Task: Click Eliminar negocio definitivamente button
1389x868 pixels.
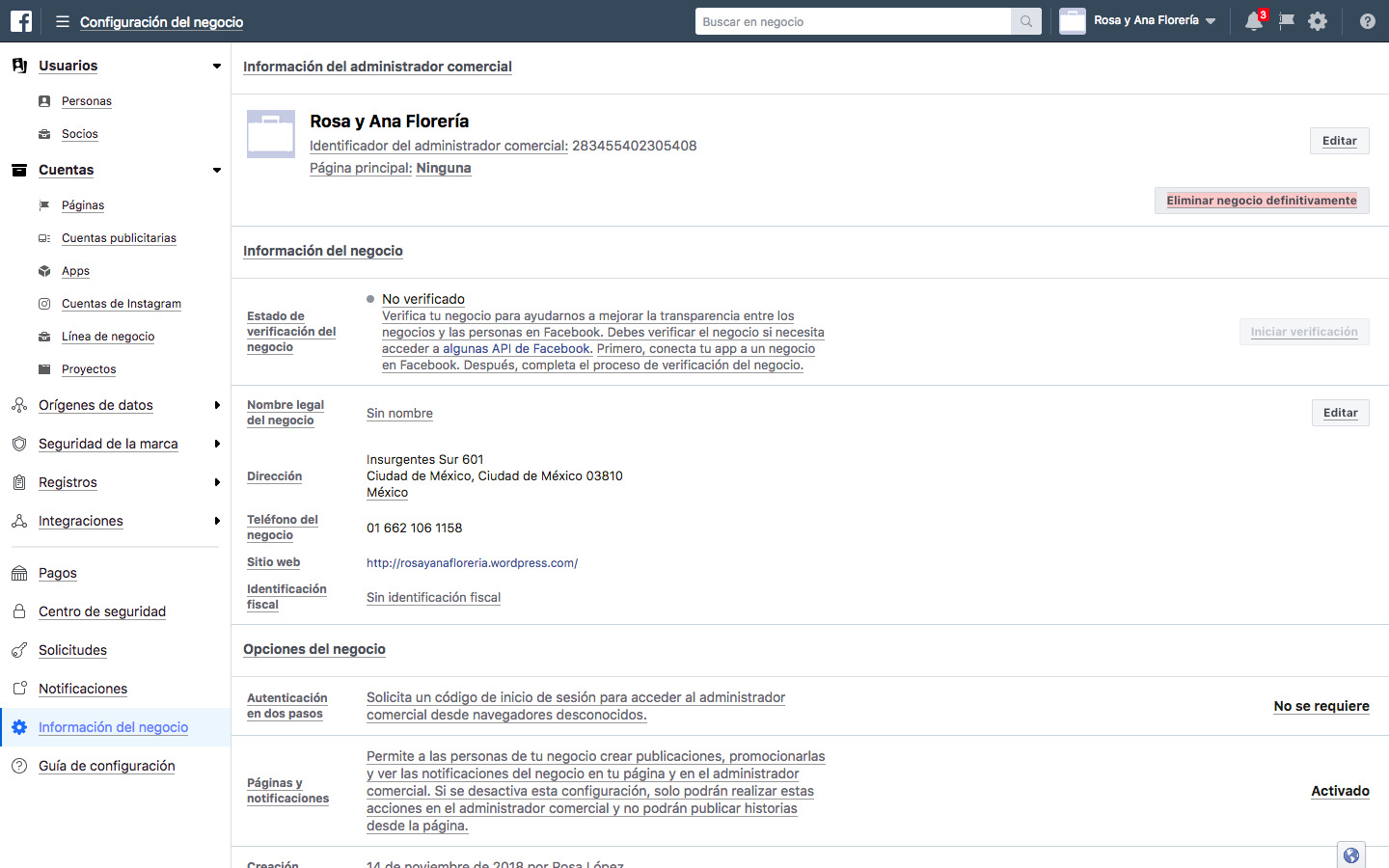Action: [x=1262, y=201]
